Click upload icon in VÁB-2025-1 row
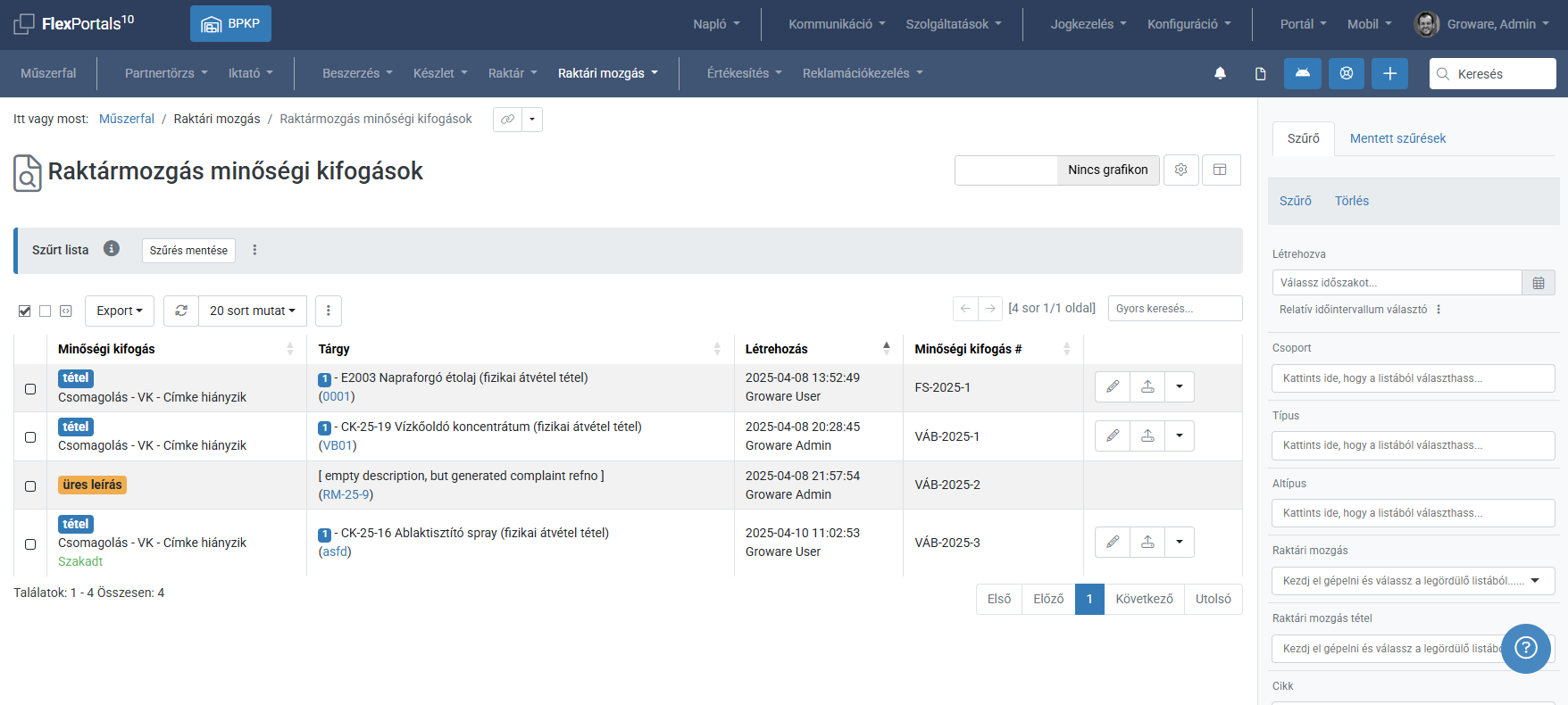This screenshot has height=705, width=1568. click(1147, 435)
